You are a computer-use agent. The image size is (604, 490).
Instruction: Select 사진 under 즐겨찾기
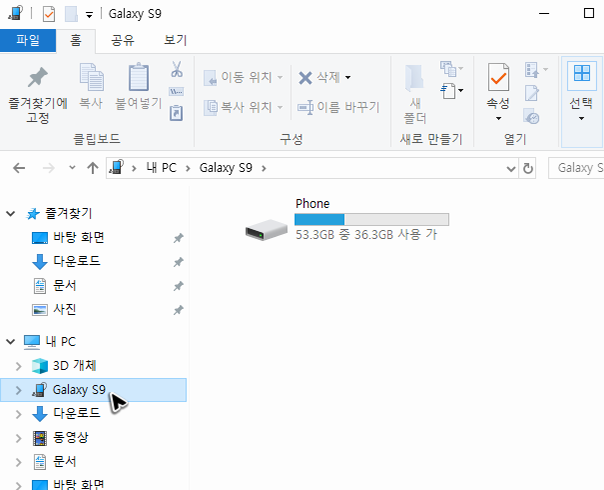click(x=65, y=309)
